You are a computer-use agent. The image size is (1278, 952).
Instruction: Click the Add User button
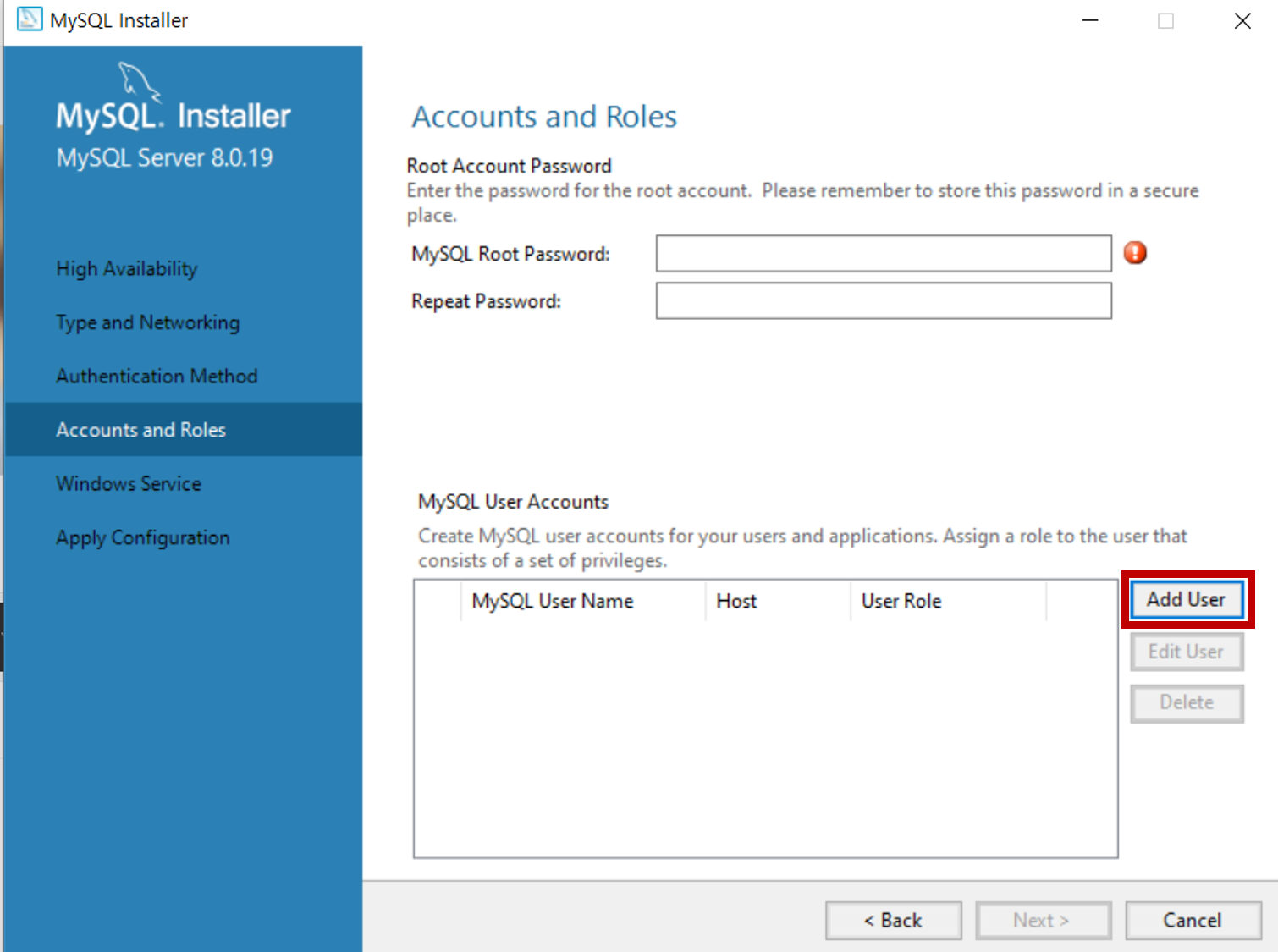[x=1187, y=599]
